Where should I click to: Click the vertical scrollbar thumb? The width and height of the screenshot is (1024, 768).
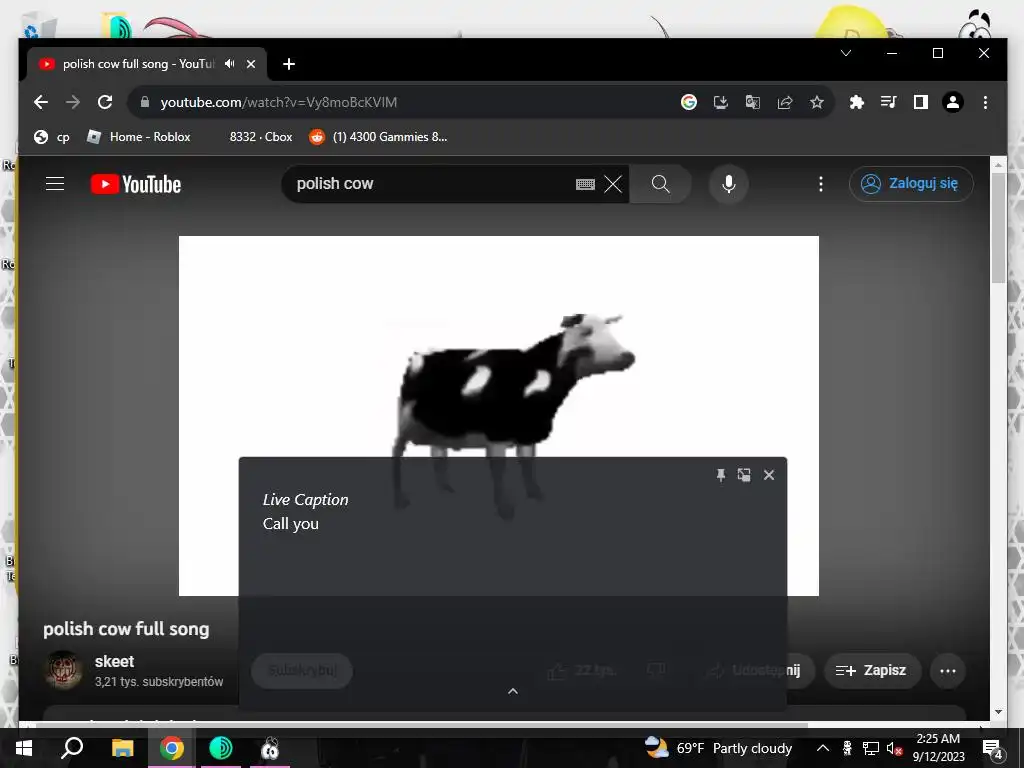(998, 228)
